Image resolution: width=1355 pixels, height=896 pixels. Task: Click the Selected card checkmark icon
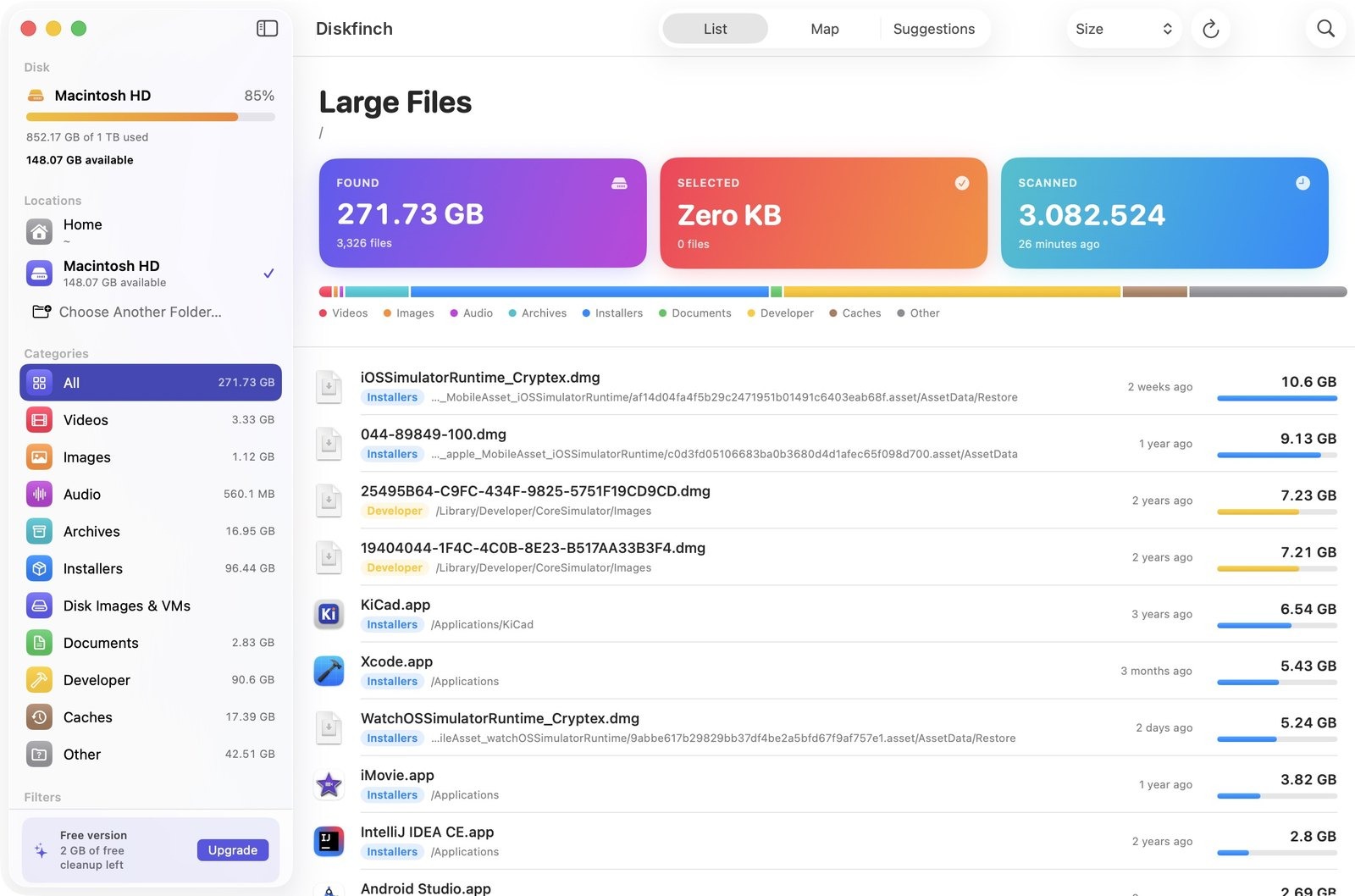click(x=962, y=183)
